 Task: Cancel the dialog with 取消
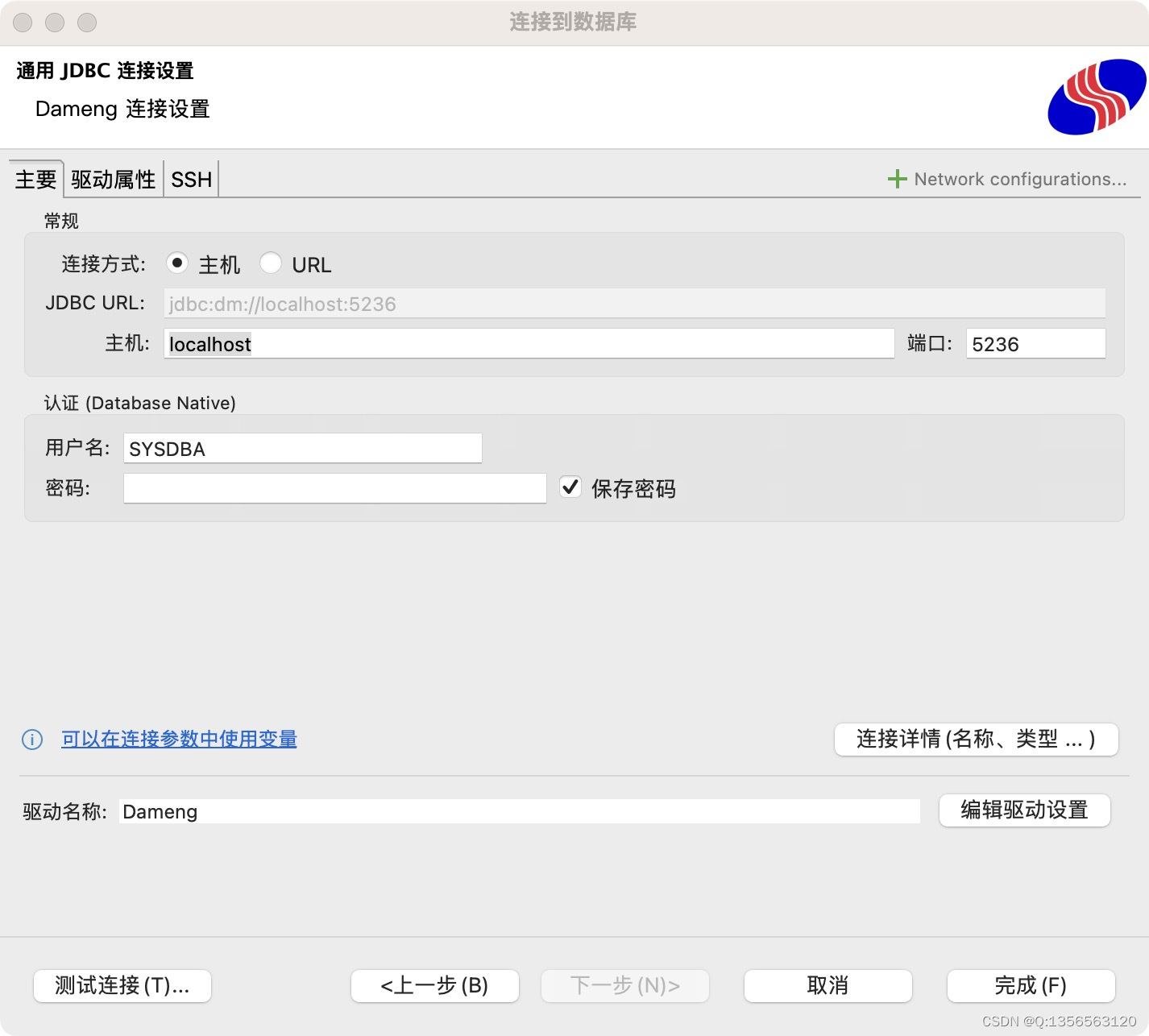pyautogui.click(x=827, y=985)
